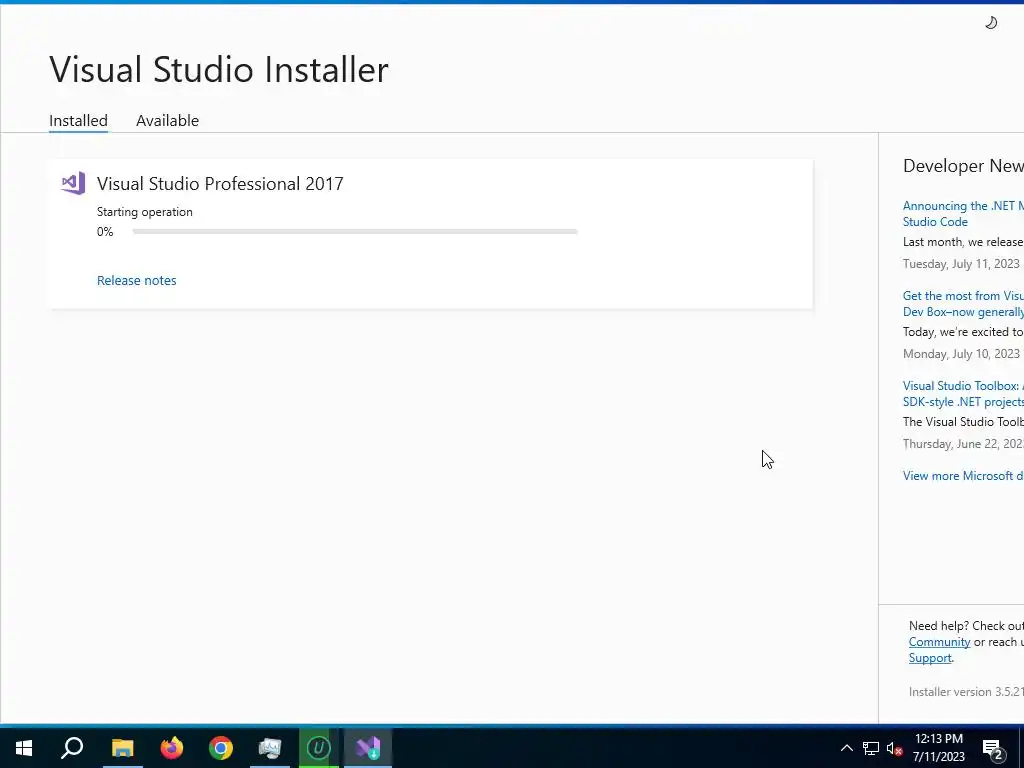Open the Community help link
Image resolution: width=1024 pixels, height=768 pixels.
[x=939, y=642]
